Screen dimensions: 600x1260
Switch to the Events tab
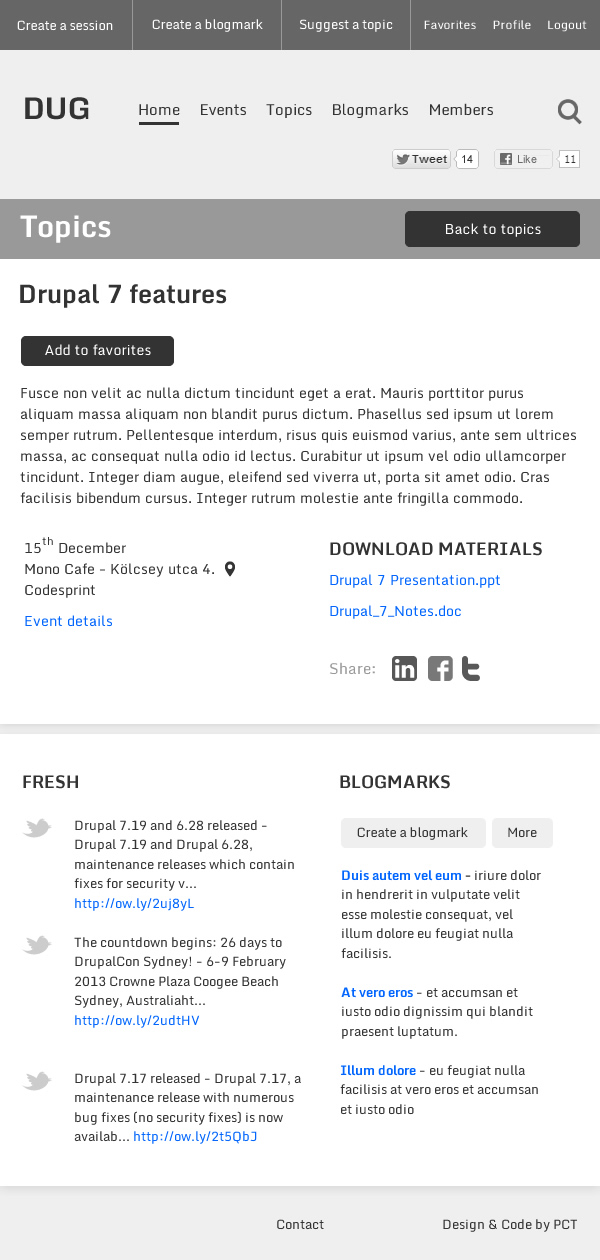[223, 110]
